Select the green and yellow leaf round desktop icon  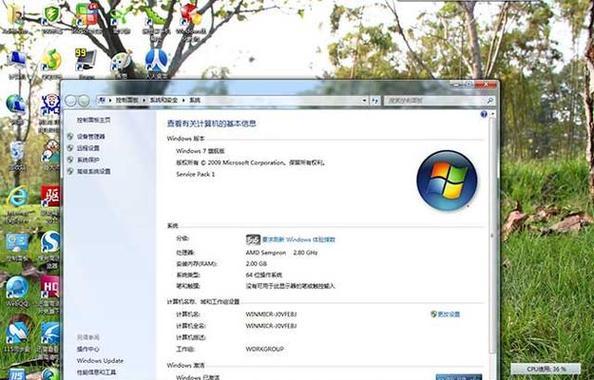(x=51, y=60)
